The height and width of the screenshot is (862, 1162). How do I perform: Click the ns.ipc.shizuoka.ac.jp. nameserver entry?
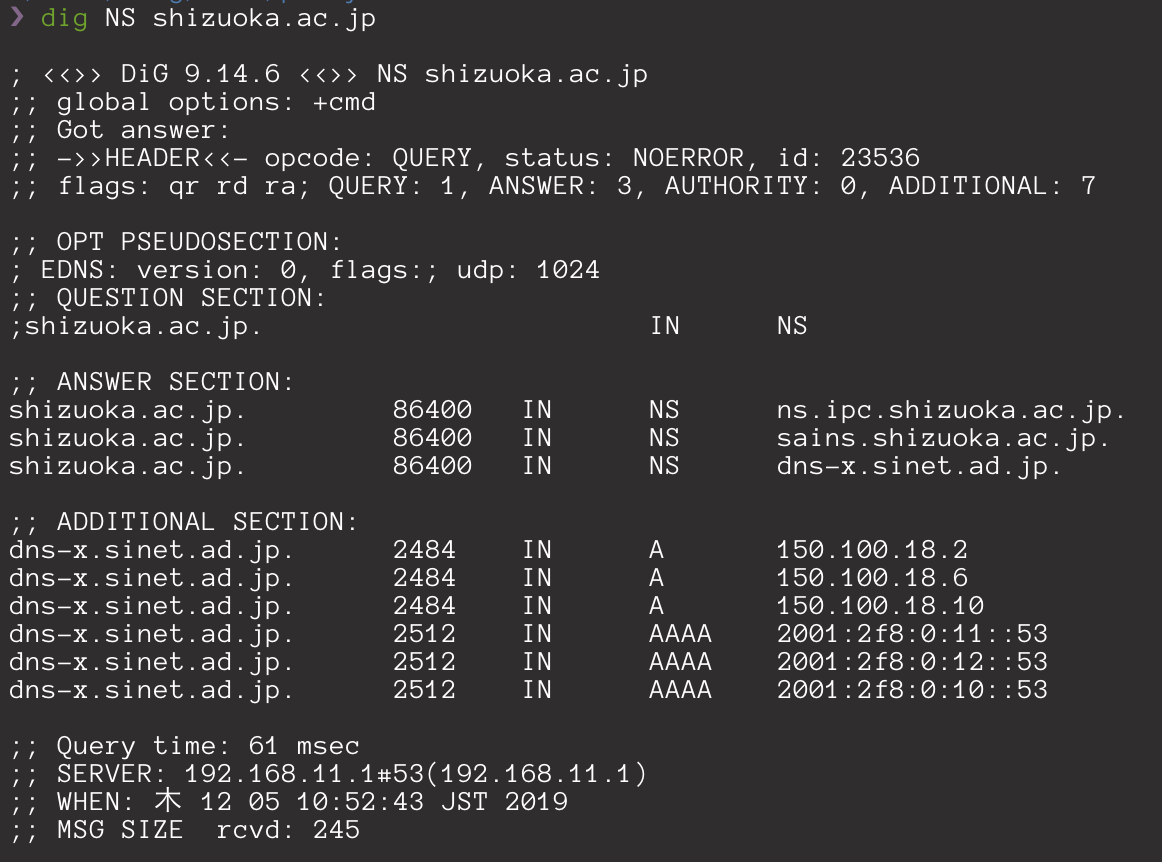pyautogui.click(x=952, y=411)
